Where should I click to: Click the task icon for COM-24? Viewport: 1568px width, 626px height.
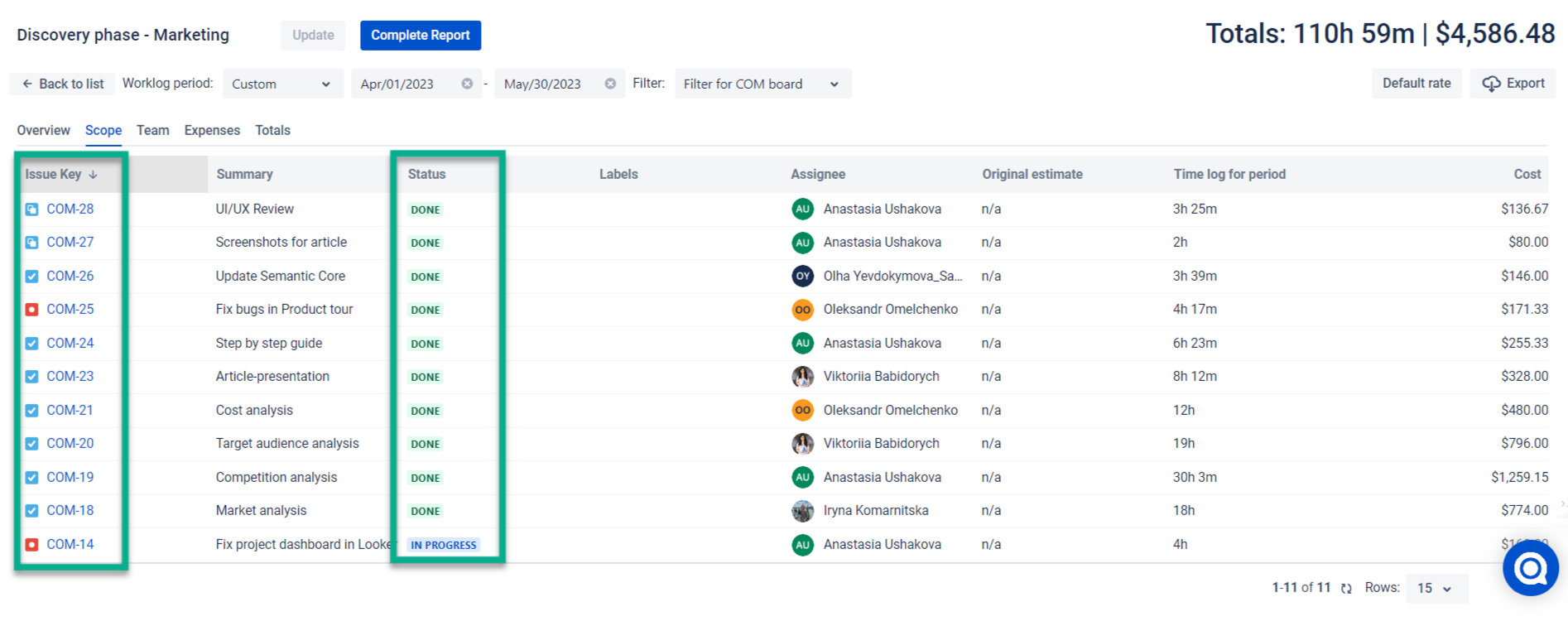31,344
